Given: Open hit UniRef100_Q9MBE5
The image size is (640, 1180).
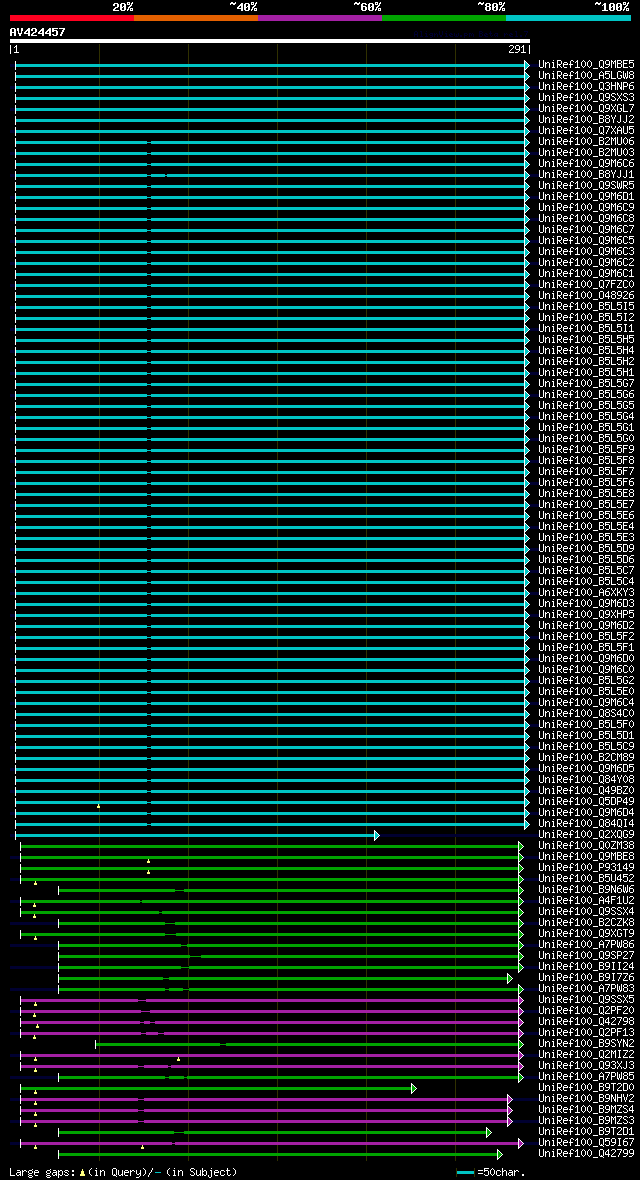Looking at the screenshot, I should point(587,65).
